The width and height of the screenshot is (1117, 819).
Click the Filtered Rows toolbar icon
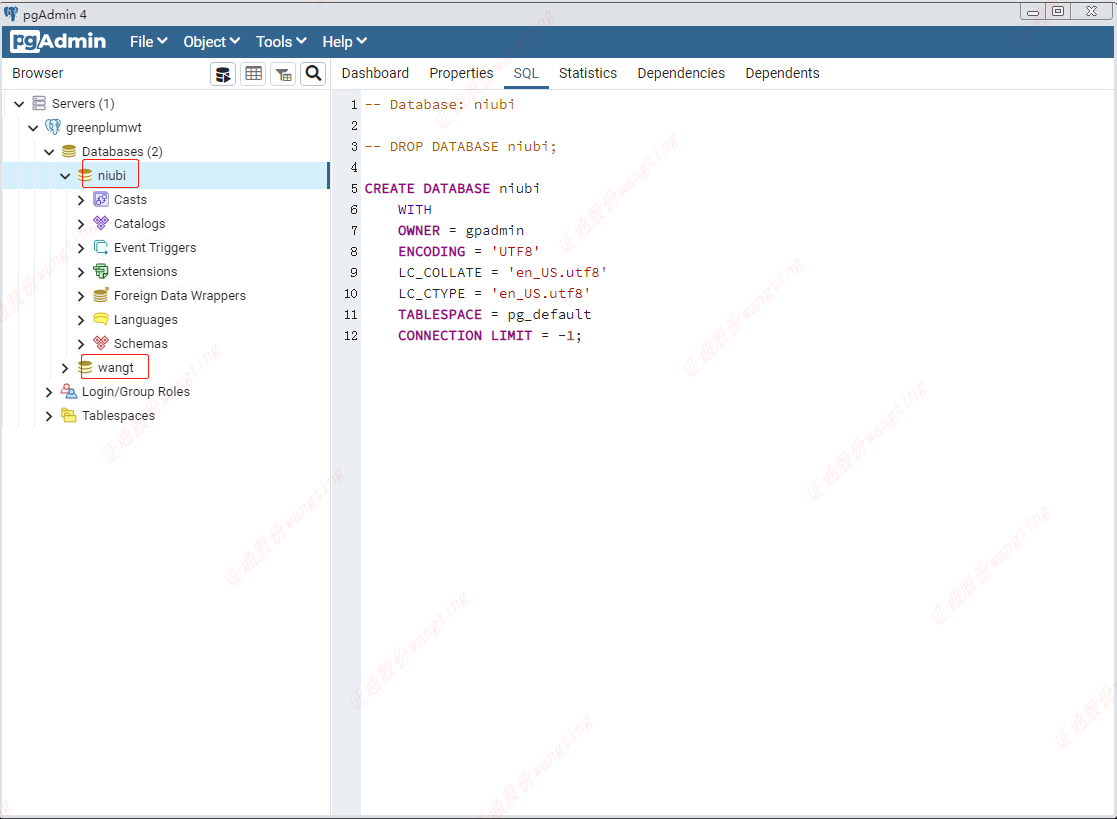(284, 73)
